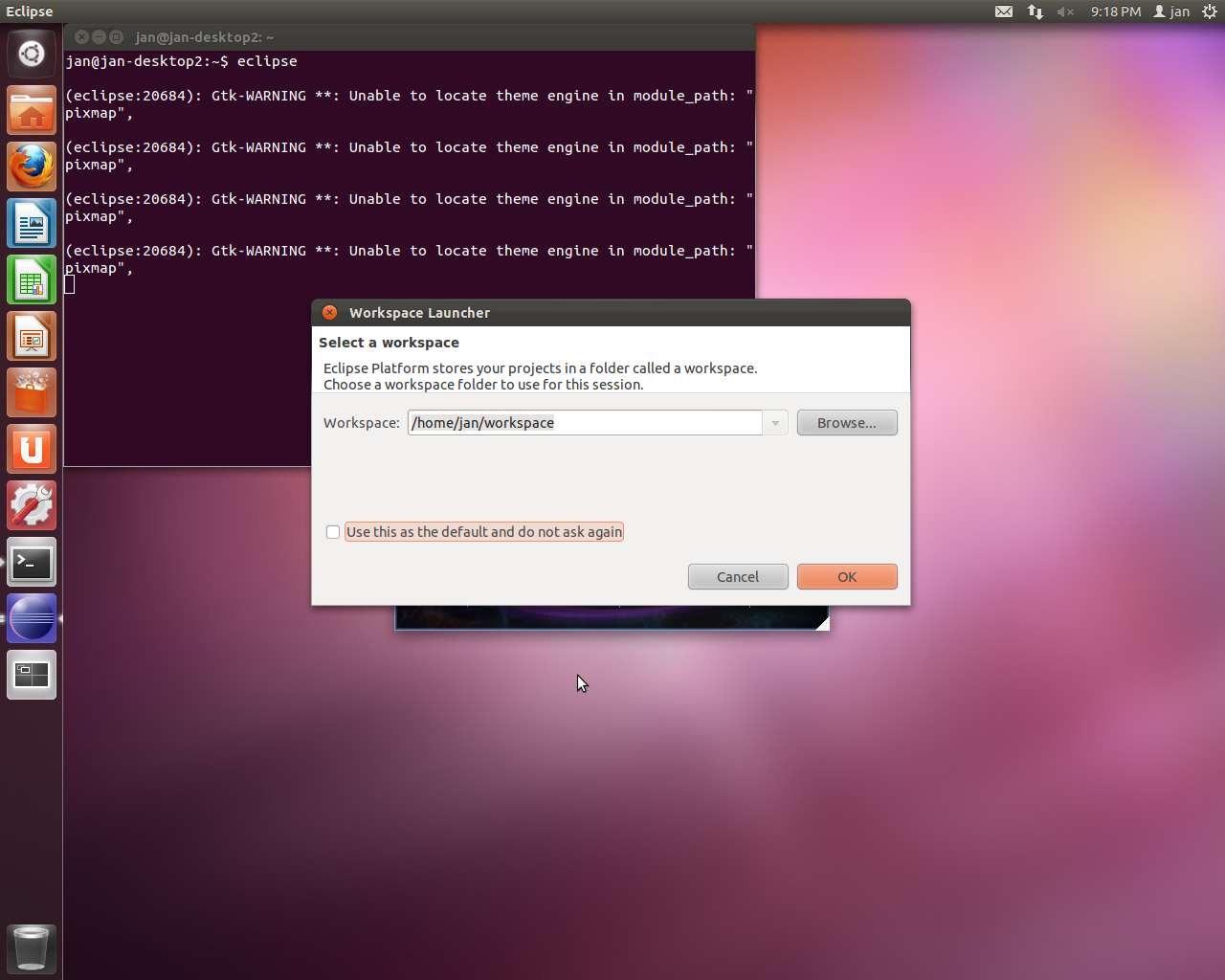The width and height of the screenshot is (1225, 980).
Task: Click the Workspace path input field
Action: coord(585,423)
